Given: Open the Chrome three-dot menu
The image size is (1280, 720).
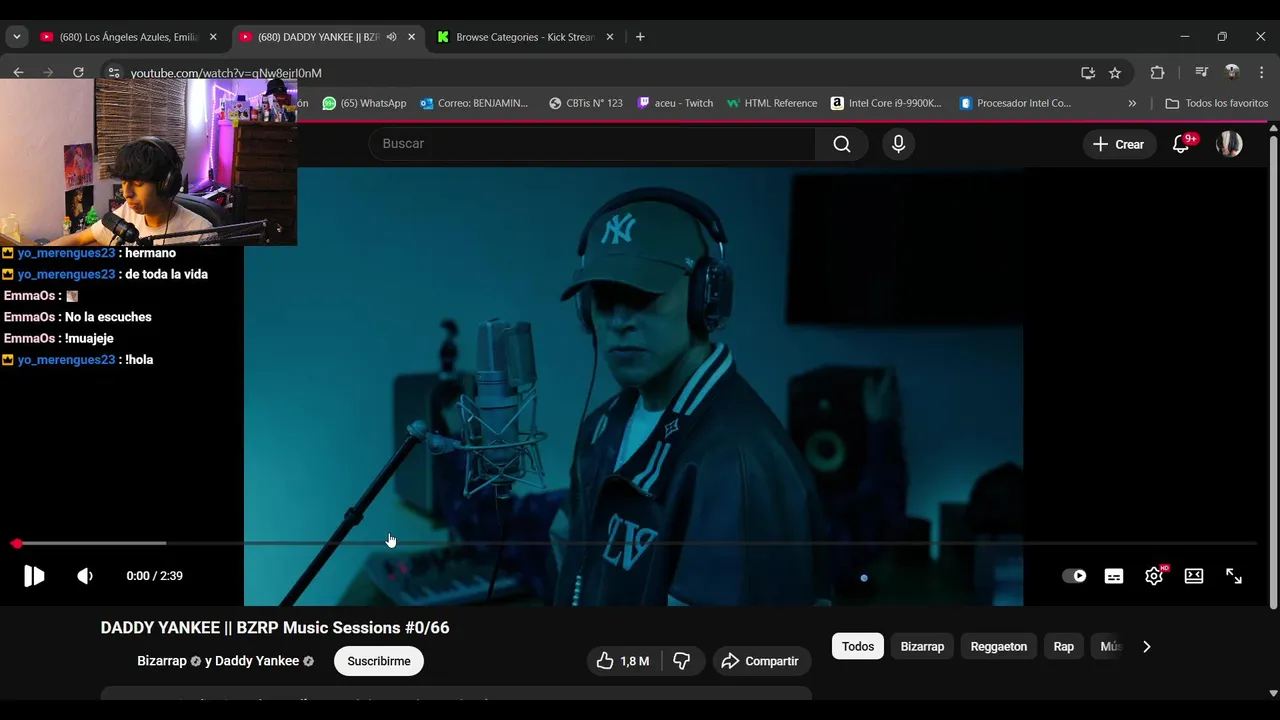Looking at the screenshot, I should click(1262, 73).
